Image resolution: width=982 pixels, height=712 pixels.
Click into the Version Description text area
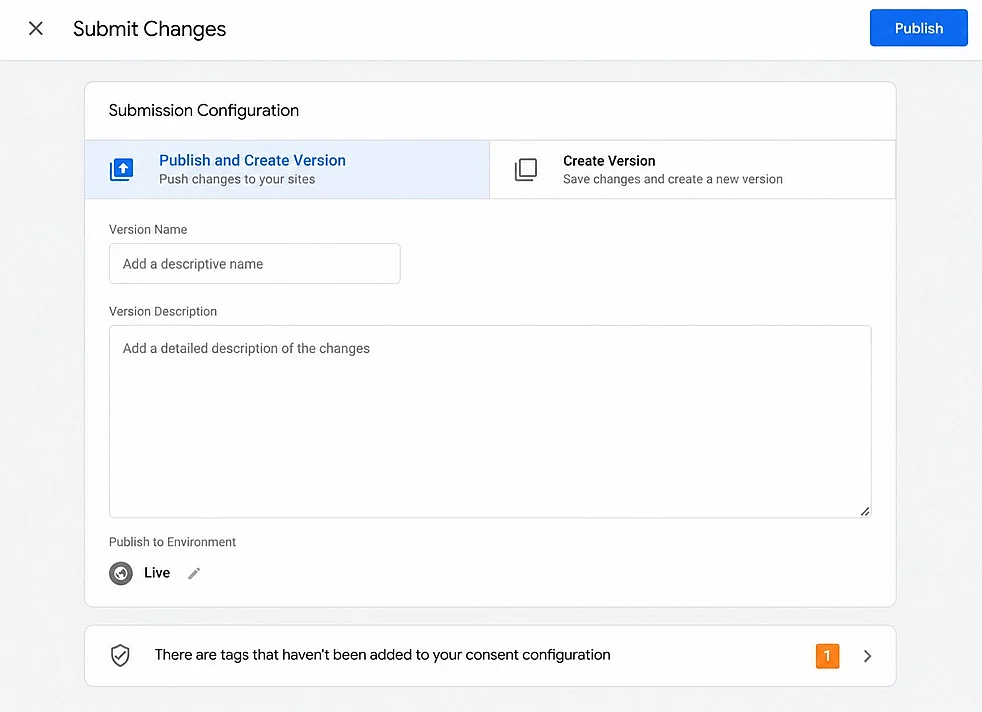(490, 421)
